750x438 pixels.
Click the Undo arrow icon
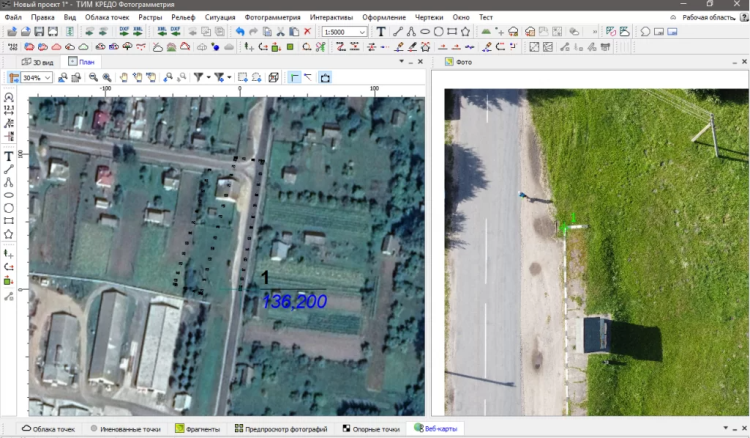point(240,32)
